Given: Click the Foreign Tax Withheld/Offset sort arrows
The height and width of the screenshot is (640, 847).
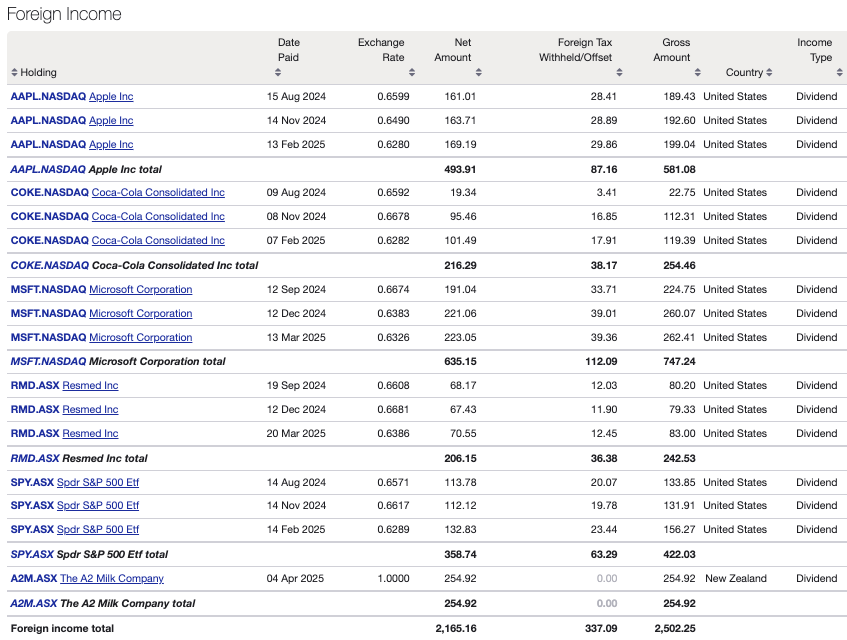Looking at the screenshot, I should point(620,72).
